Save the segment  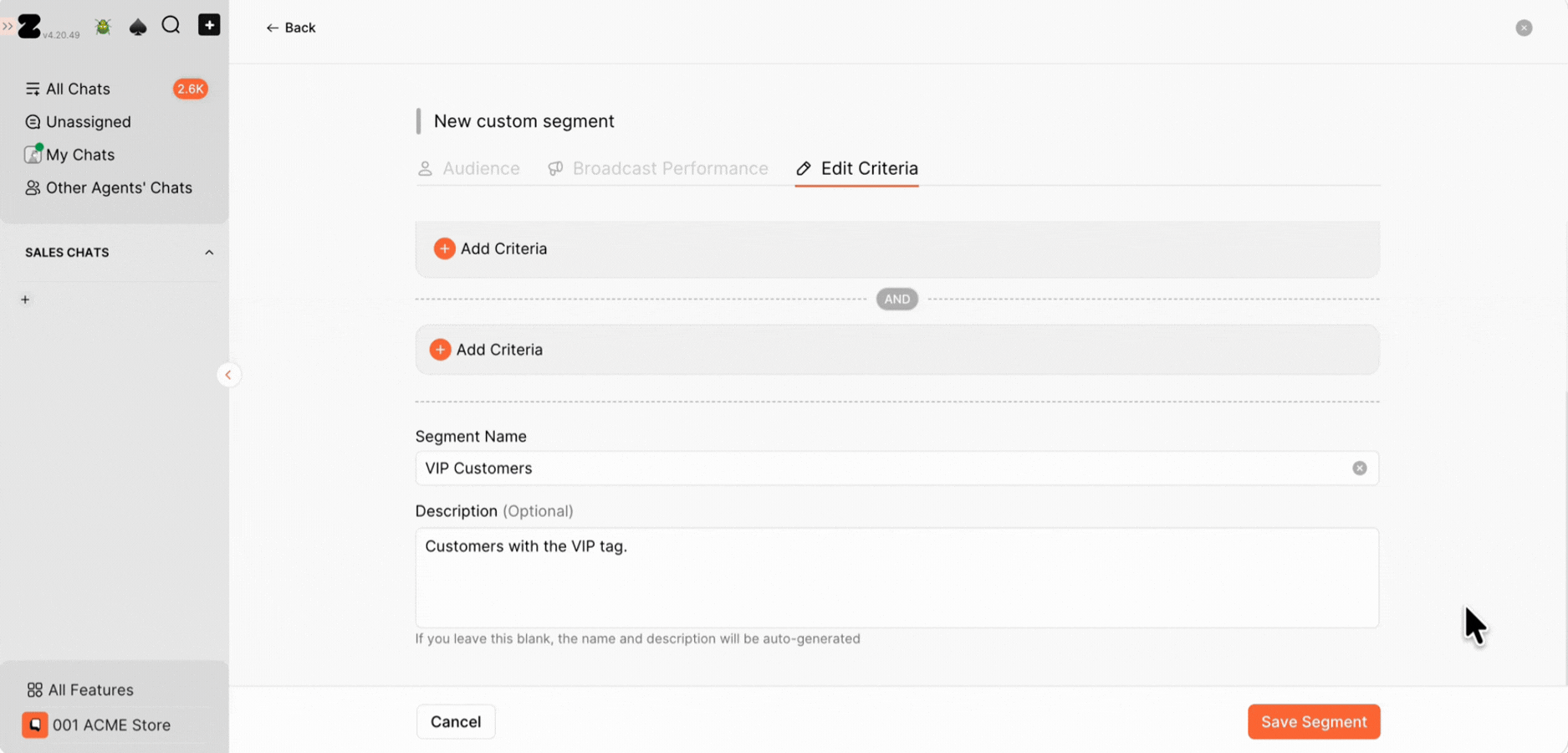tap(1314, 722)
